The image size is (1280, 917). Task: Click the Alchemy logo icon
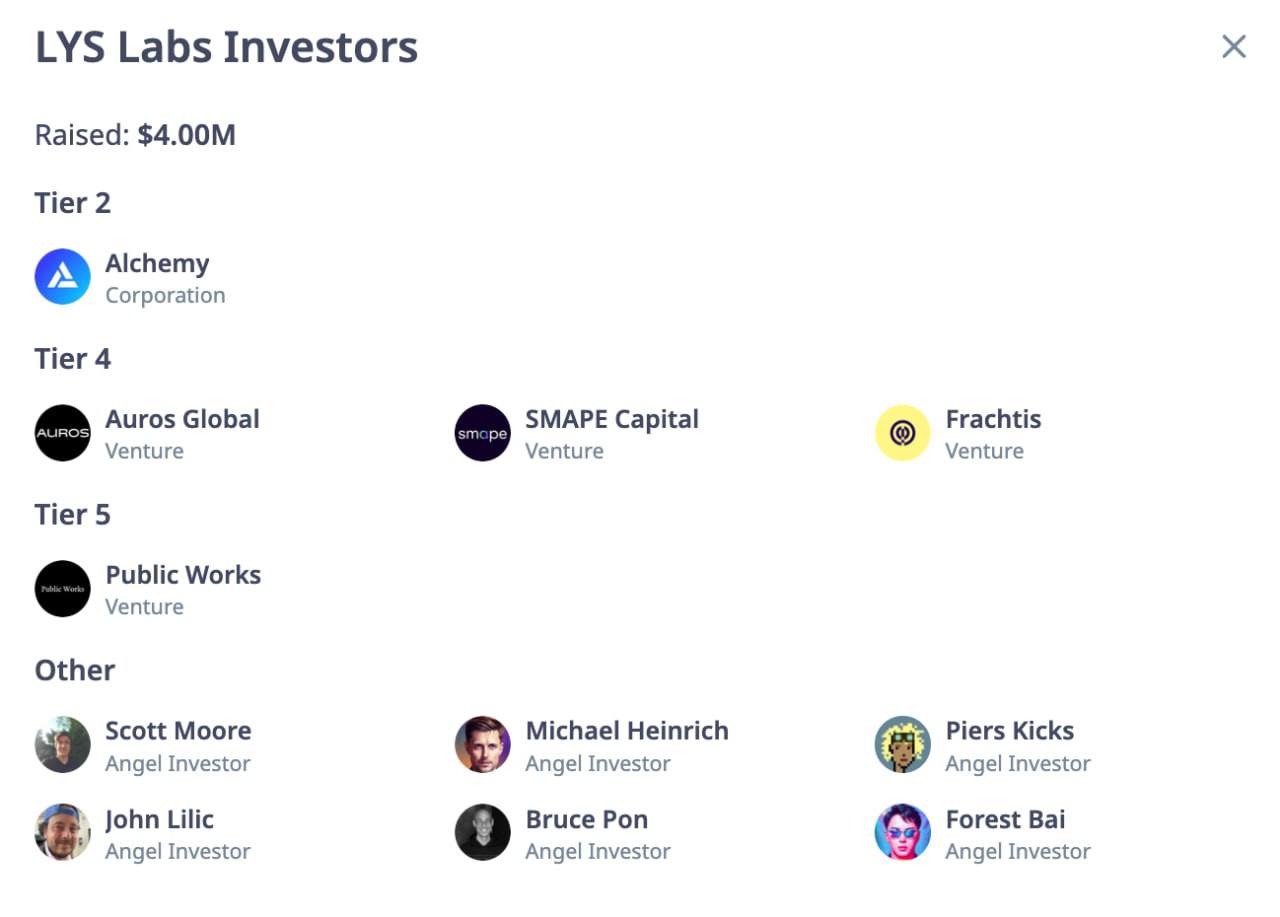pos(63,277)
